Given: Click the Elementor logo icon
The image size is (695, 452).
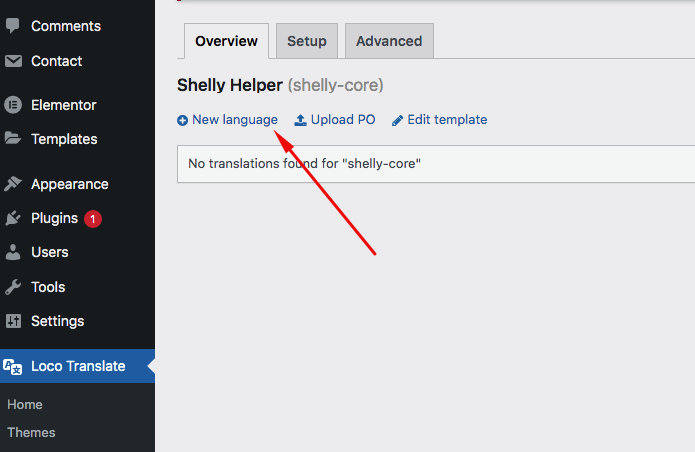Looking at the screenshot, I should pos(13,105).
